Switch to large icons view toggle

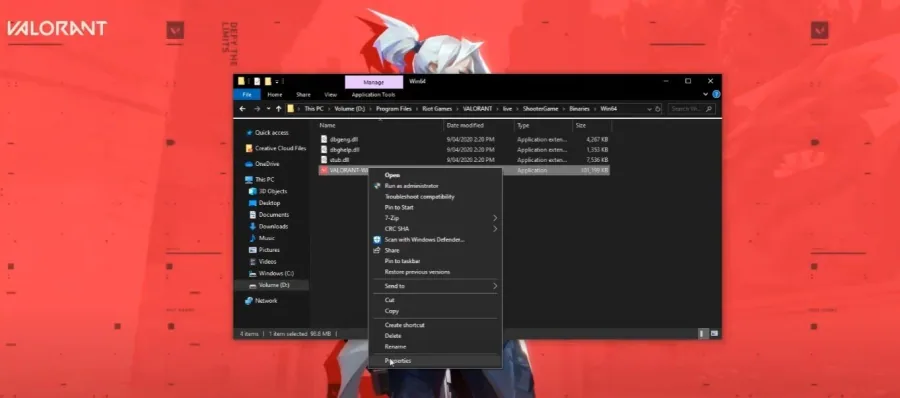[714, 333]
